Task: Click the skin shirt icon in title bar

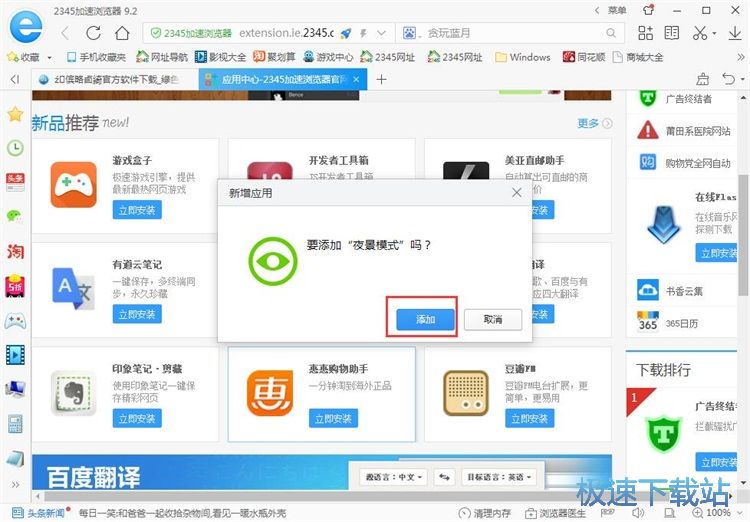Action: point(649,10)
